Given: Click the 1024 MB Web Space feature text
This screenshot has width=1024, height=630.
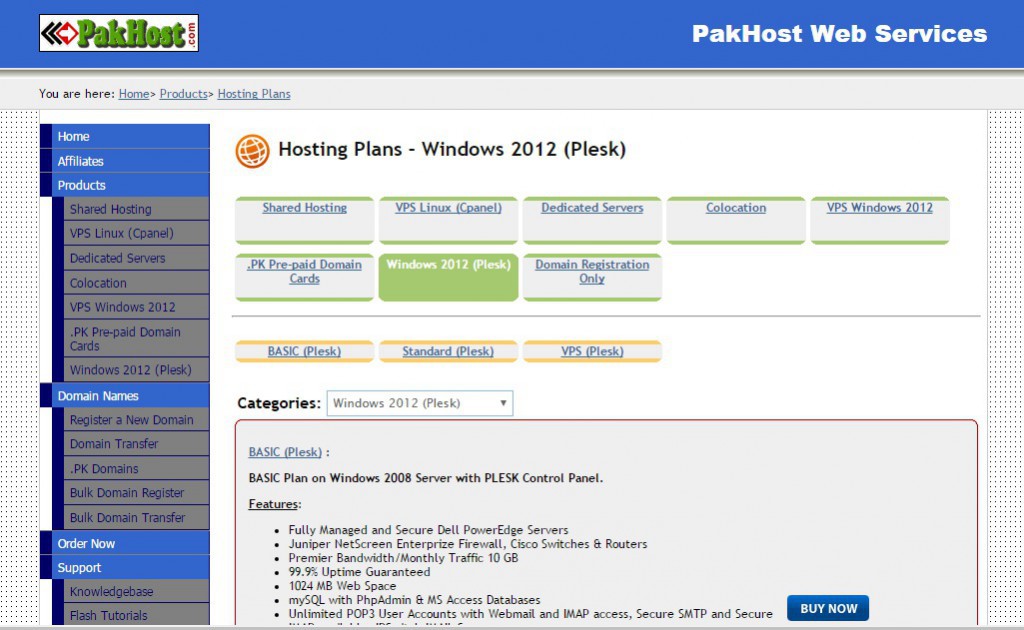Looking at the screenshot, I should (342, 586).
